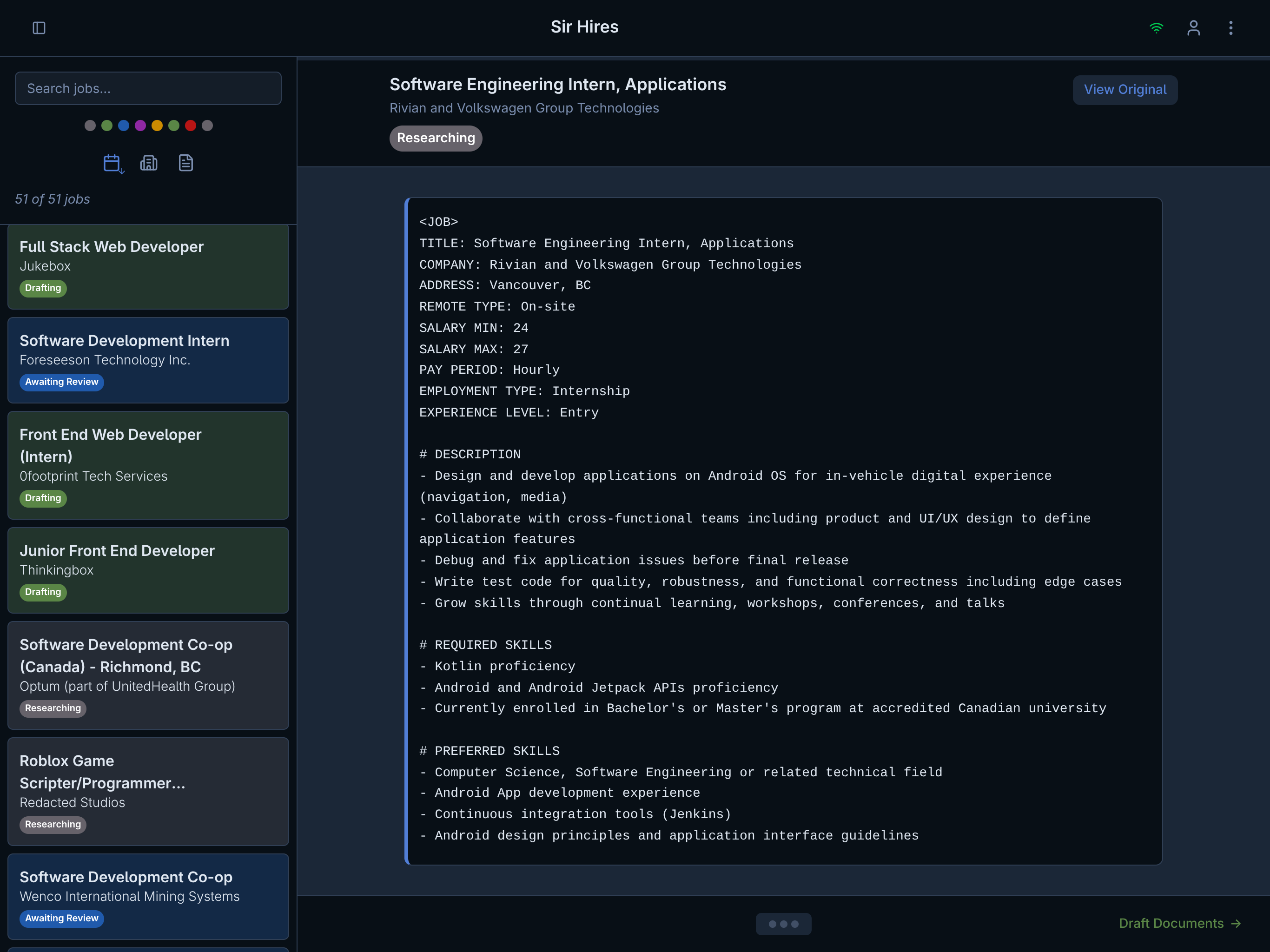Image resolution: width=1270 pixels, height=952 pixels.
Task: Open the Draft Documents link
Action: click(1179, 923)
